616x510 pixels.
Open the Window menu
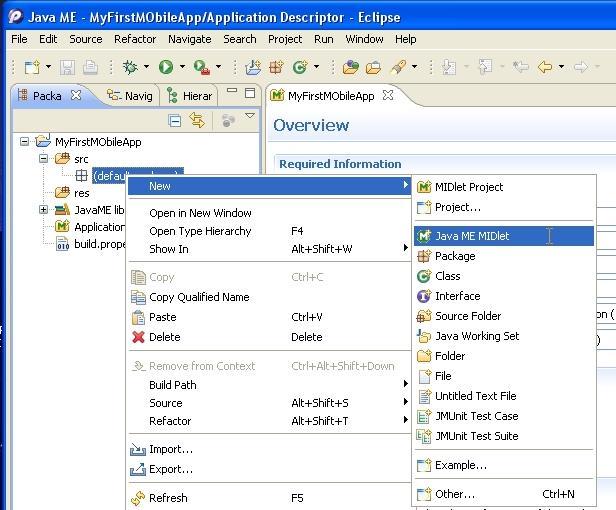click(364, 39)
